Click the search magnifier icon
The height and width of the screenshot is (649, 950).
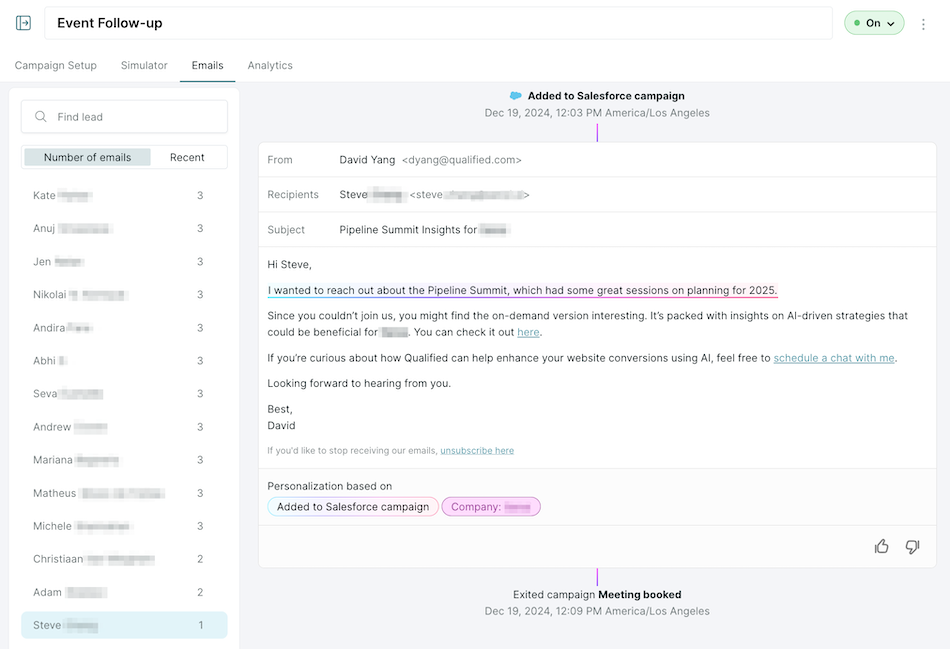[41, 116]
